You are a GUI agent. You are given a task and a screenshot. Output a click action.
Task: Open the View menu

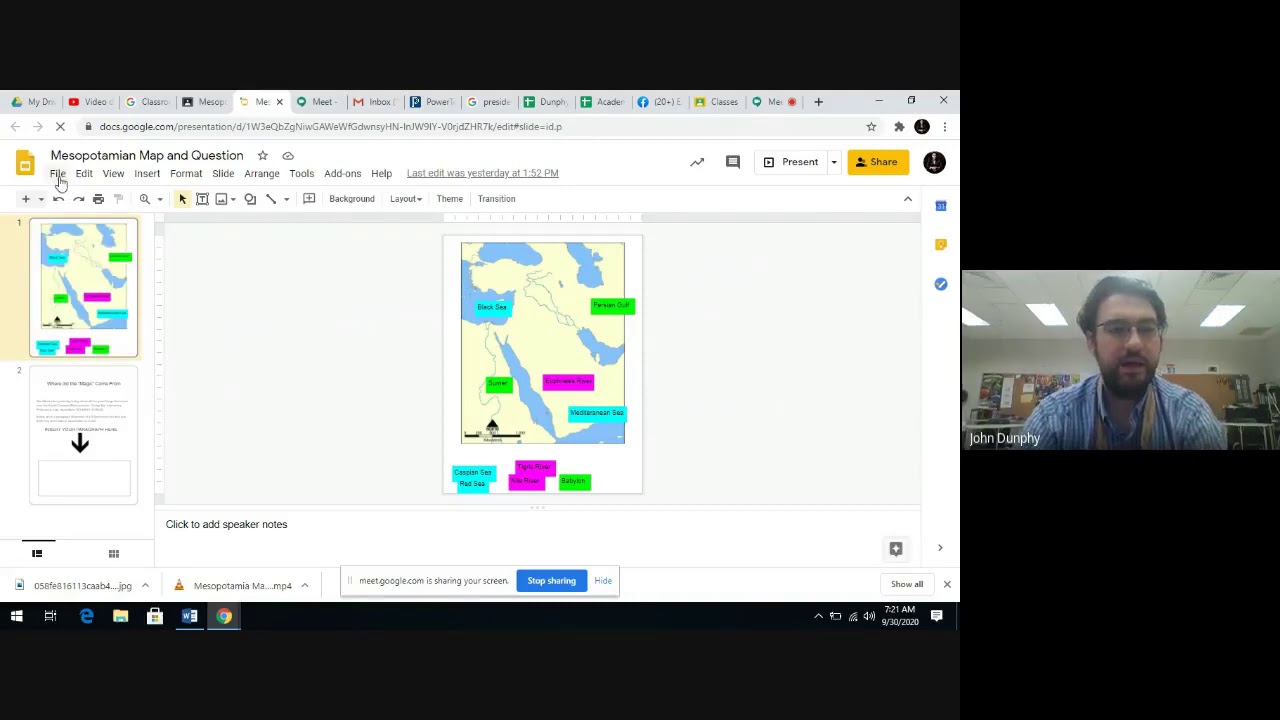point(113,174)
